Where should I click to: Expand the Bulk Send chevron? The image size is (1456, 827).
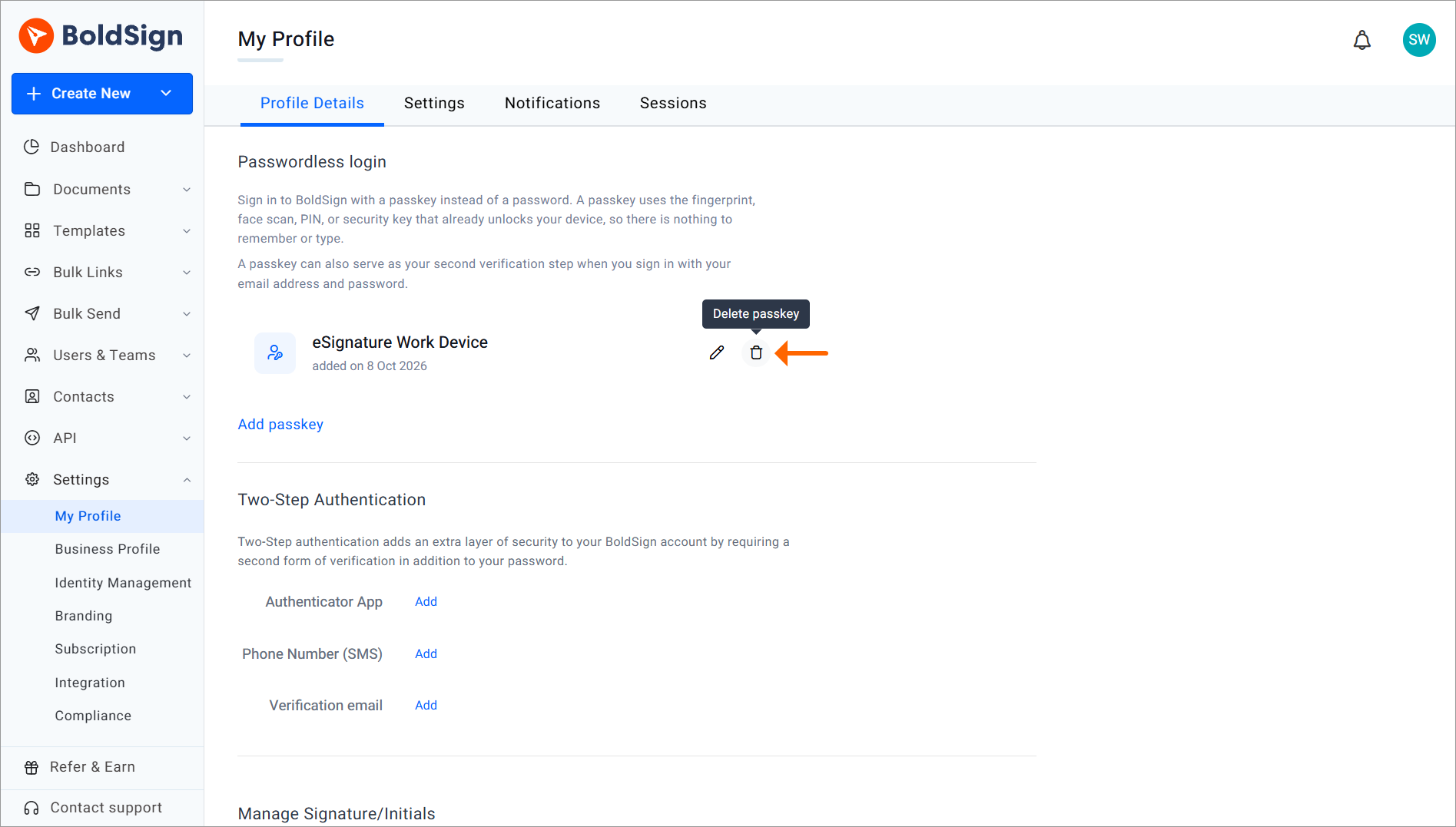point(187,314)
